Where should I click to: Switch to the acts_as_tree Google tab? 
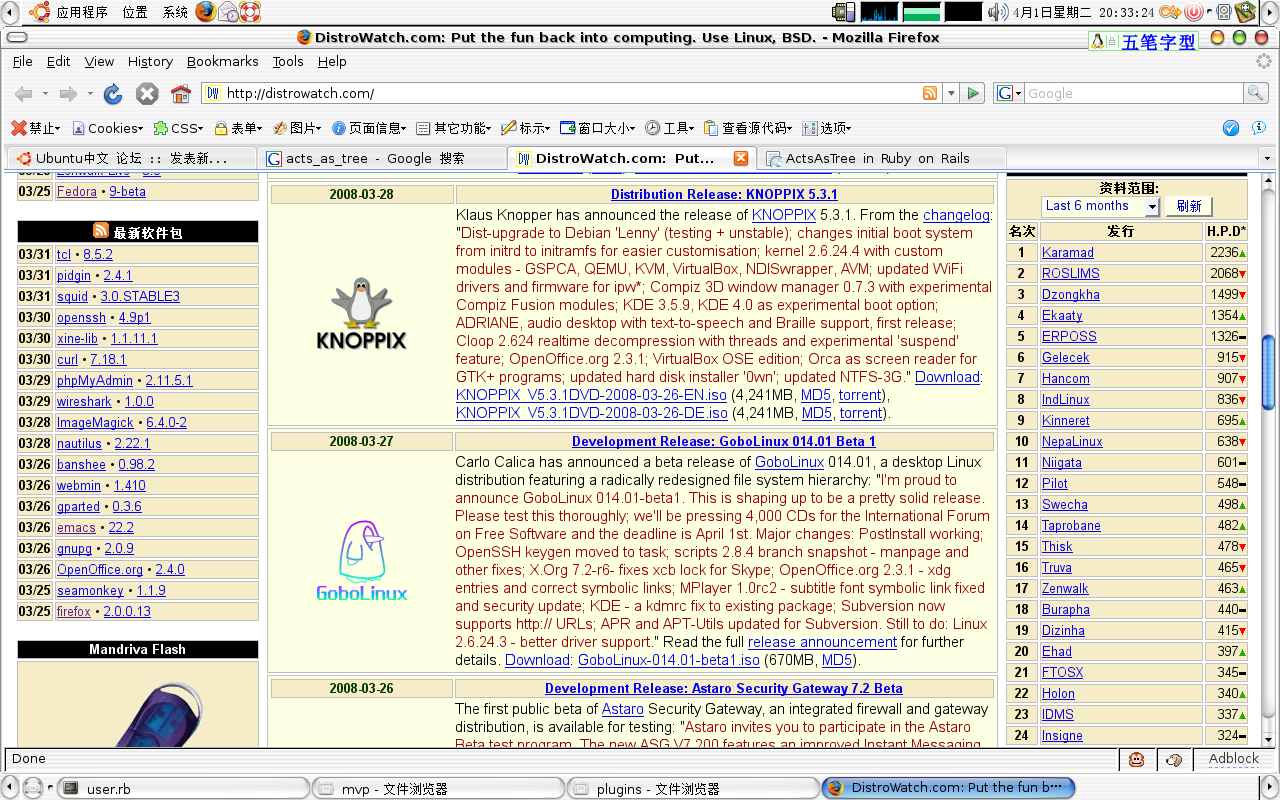coord(382,158)
